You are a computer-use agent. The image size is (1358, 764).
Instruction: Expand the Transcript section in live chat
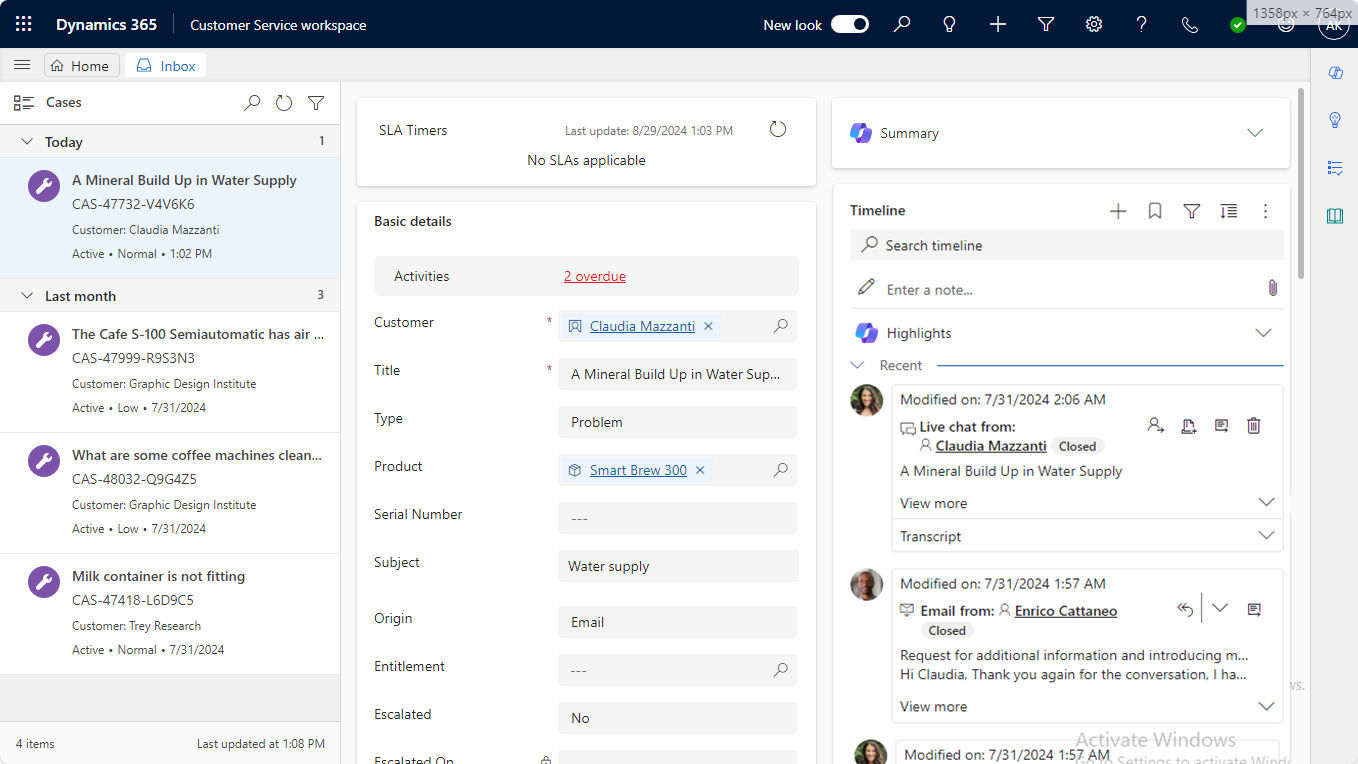click(1266, 536)
